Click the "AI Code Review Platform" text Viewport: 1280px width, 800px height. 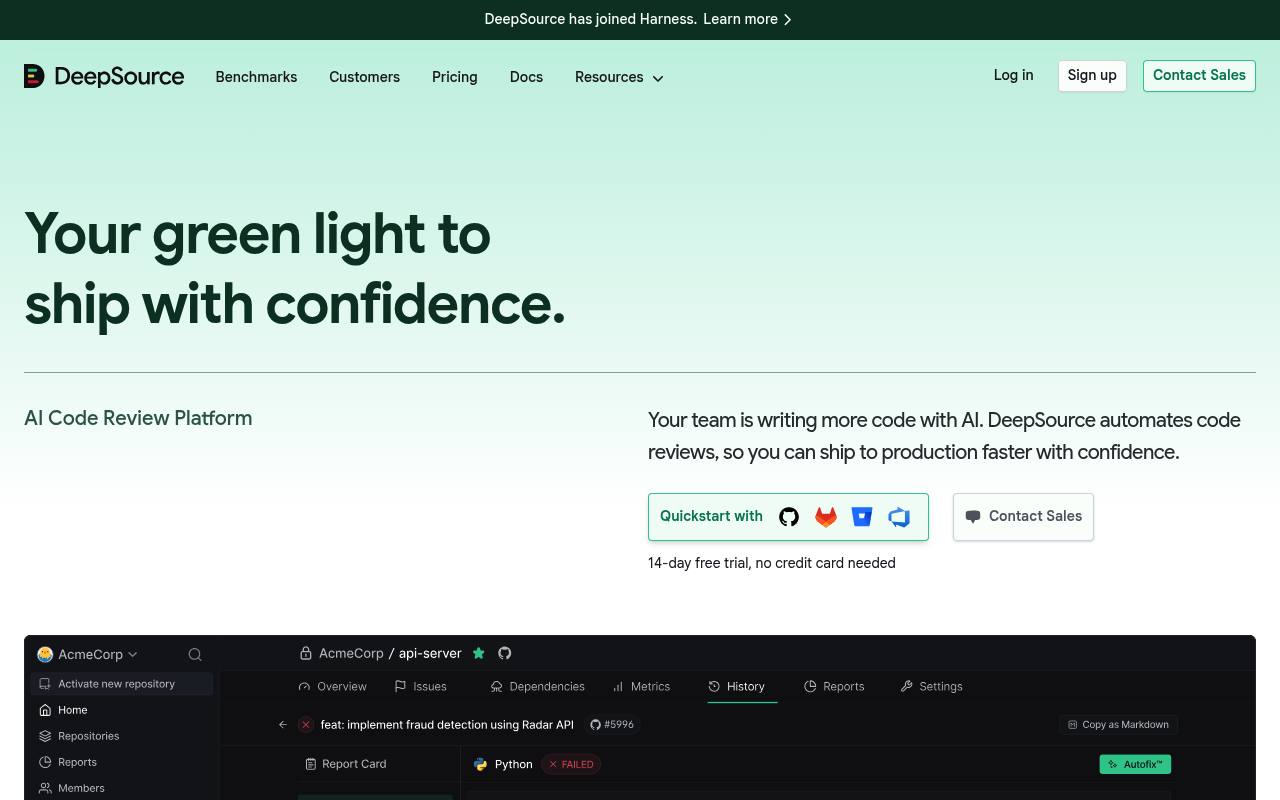pyautogui.click(x=138, y=418)
